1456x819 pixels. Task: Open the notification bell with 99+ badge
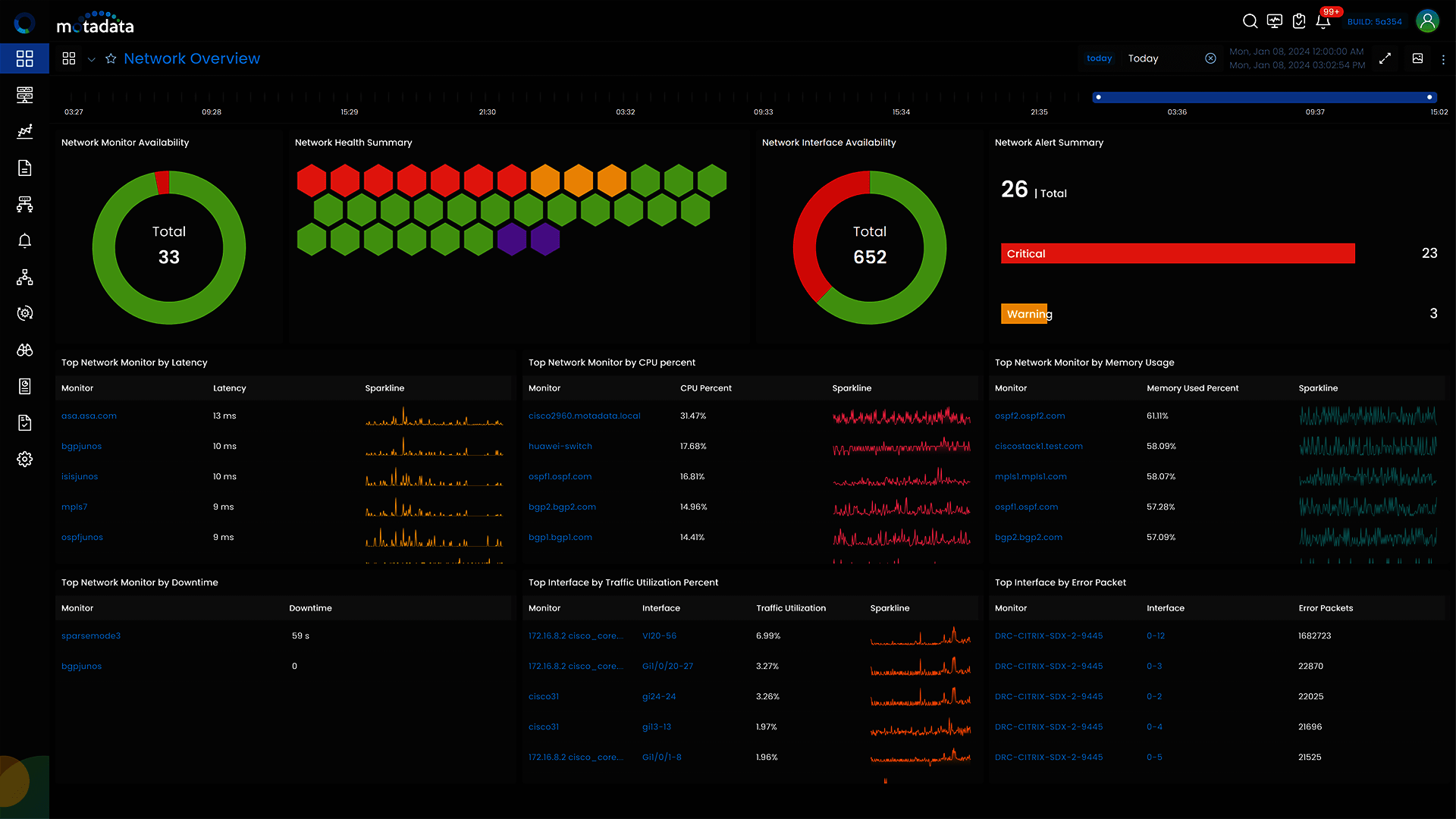[x=1323, y=21]
